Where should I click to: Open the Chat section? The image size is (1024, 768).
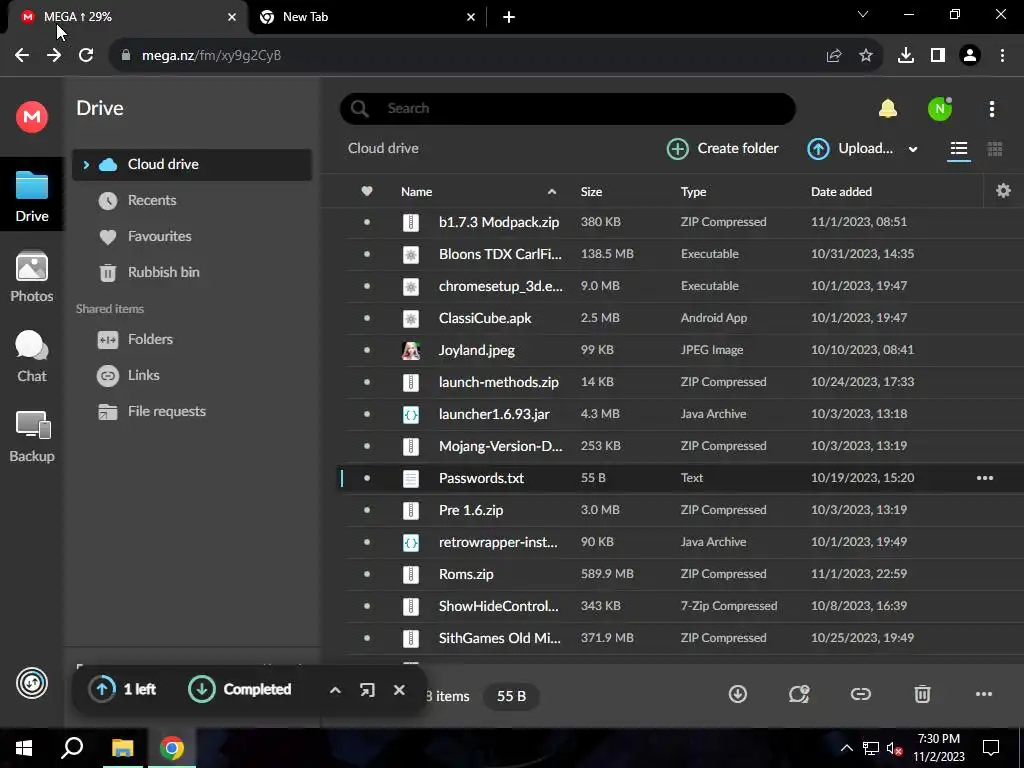(x=31, y=357)
